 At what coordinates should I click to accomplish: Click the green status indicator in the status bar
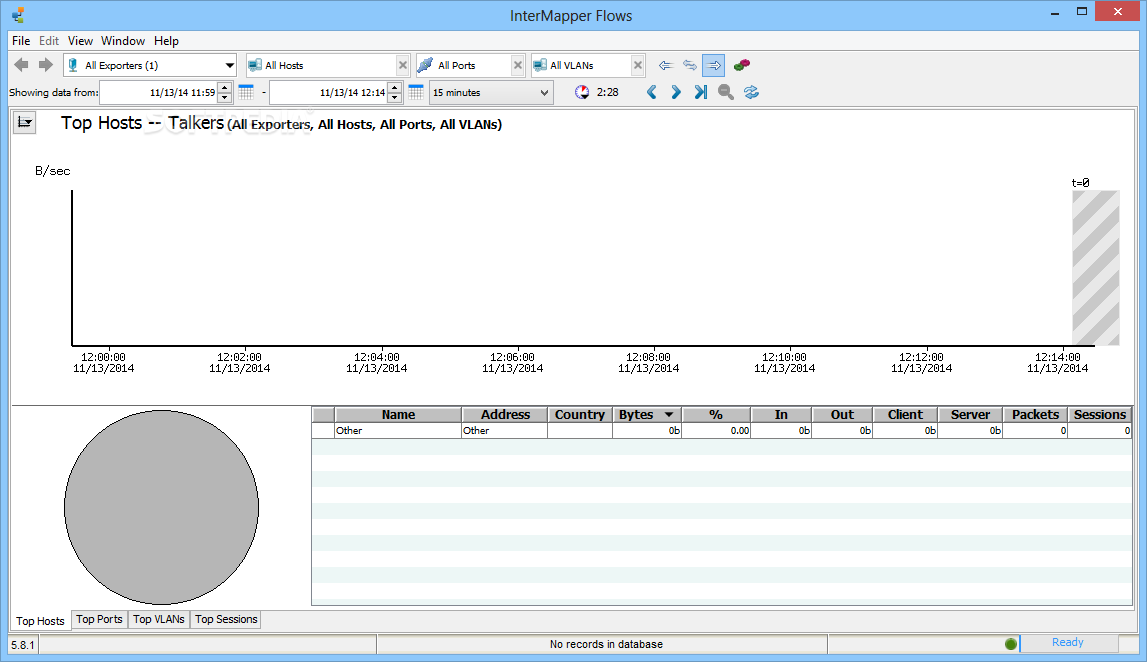1011,644
